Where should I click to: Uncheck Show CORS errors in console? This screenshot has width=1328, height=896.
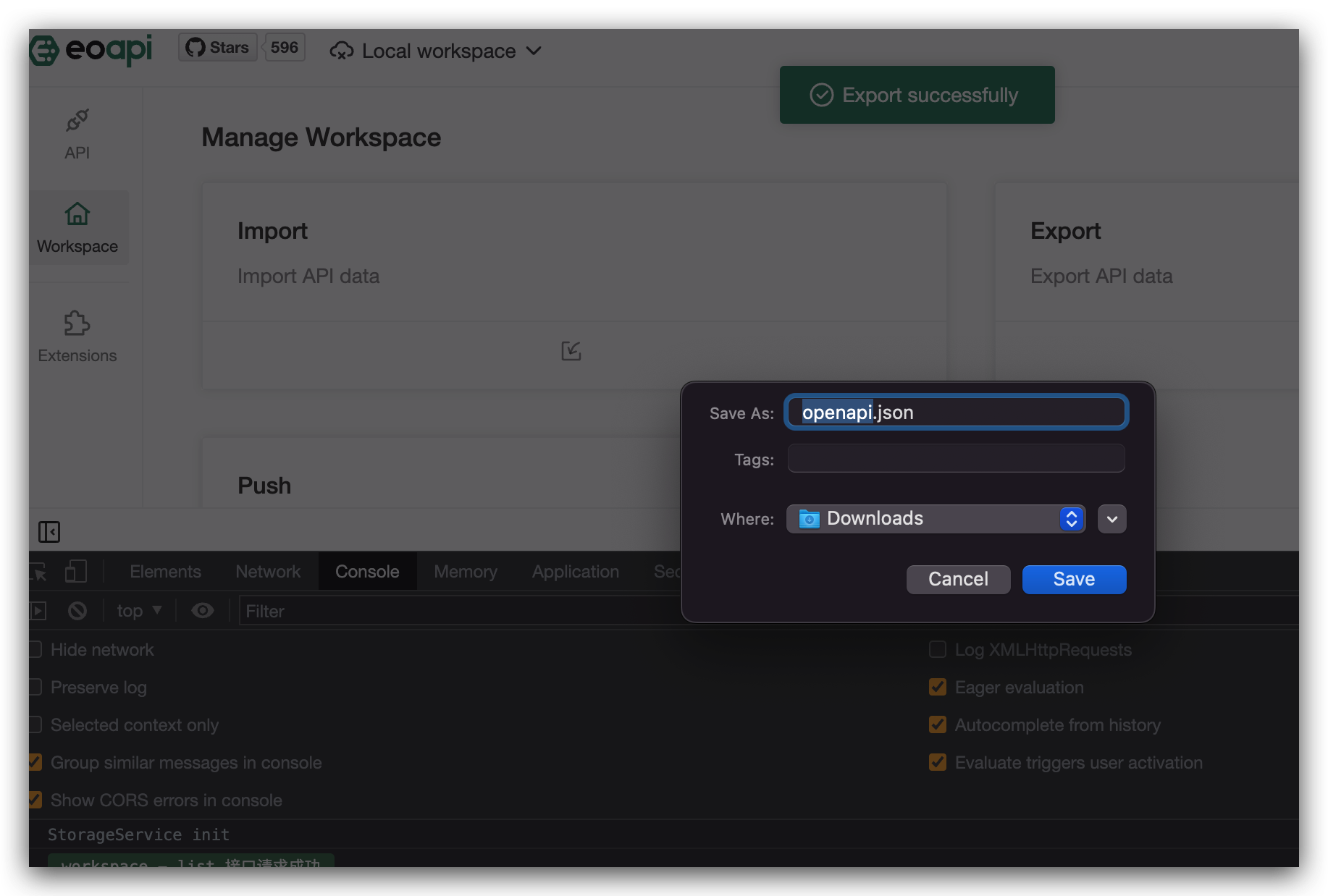[35, 800]
